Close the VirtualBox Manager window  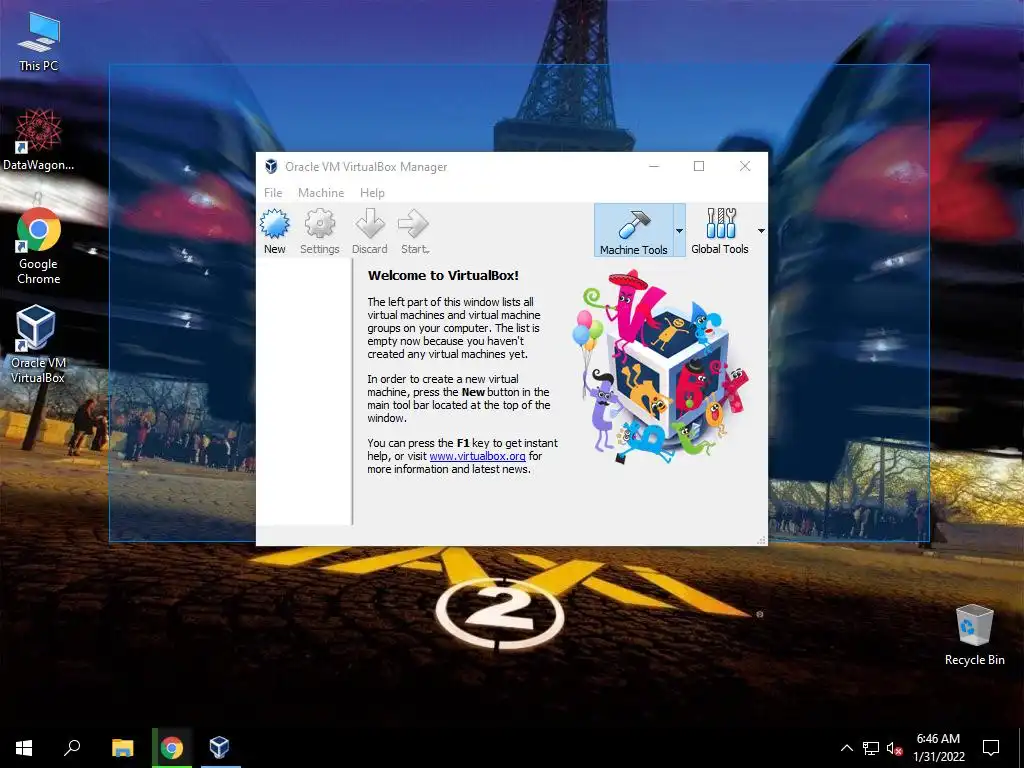[744, 167]
